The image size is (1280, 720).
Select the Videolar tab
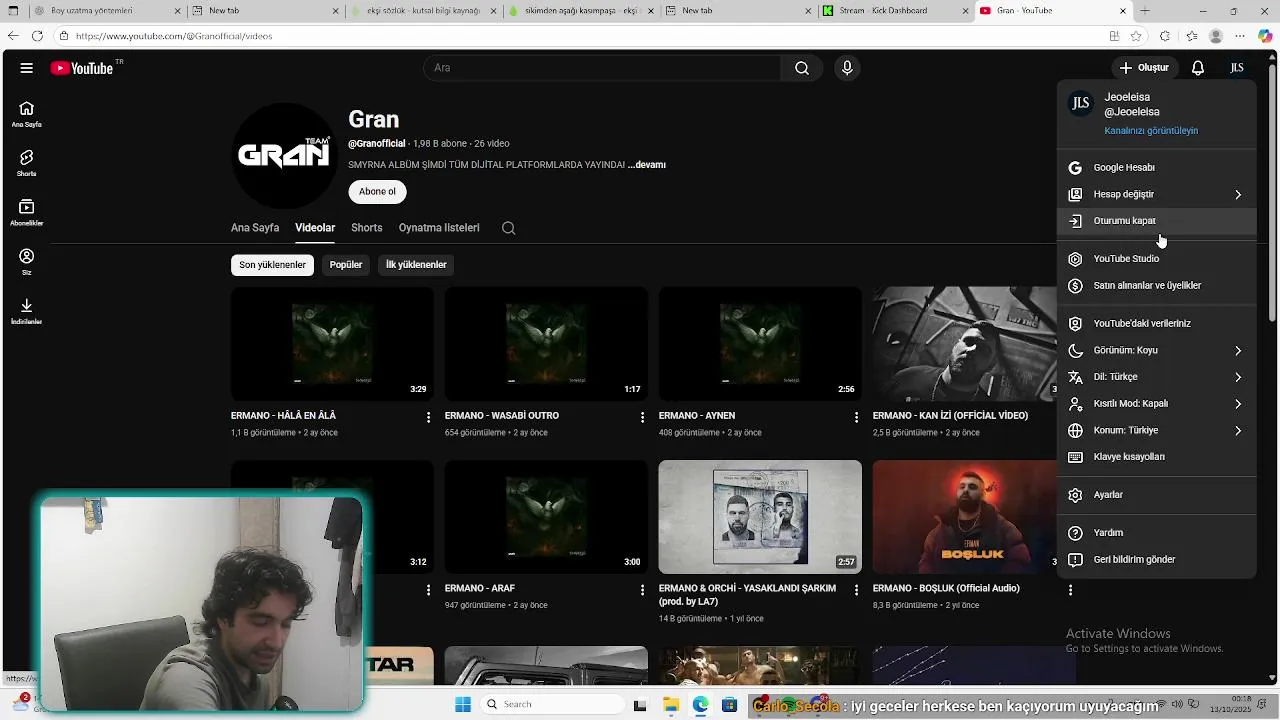pyautogui.click(x=315, y=228)
